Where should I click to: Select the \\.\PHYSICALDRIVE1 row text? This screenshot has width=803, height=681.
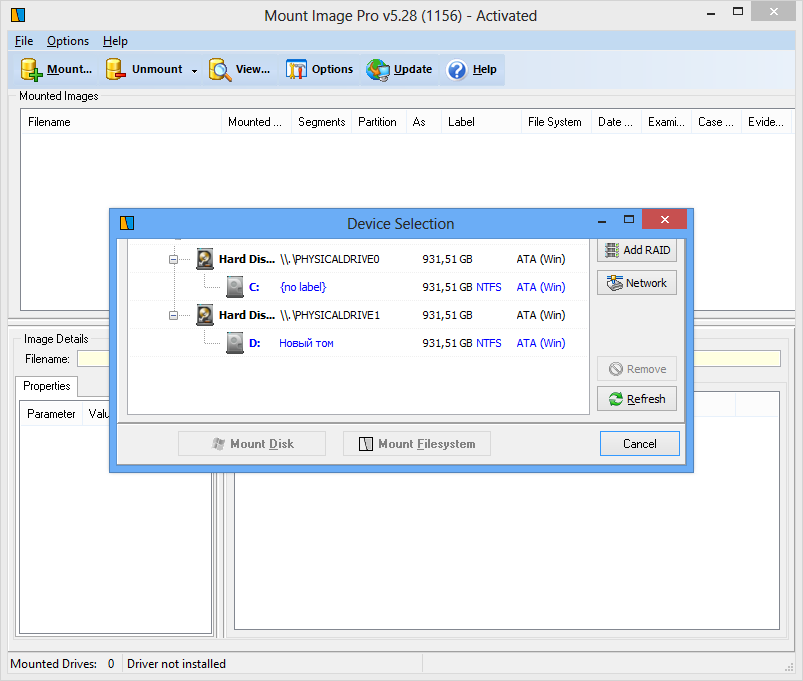[330, 315]
